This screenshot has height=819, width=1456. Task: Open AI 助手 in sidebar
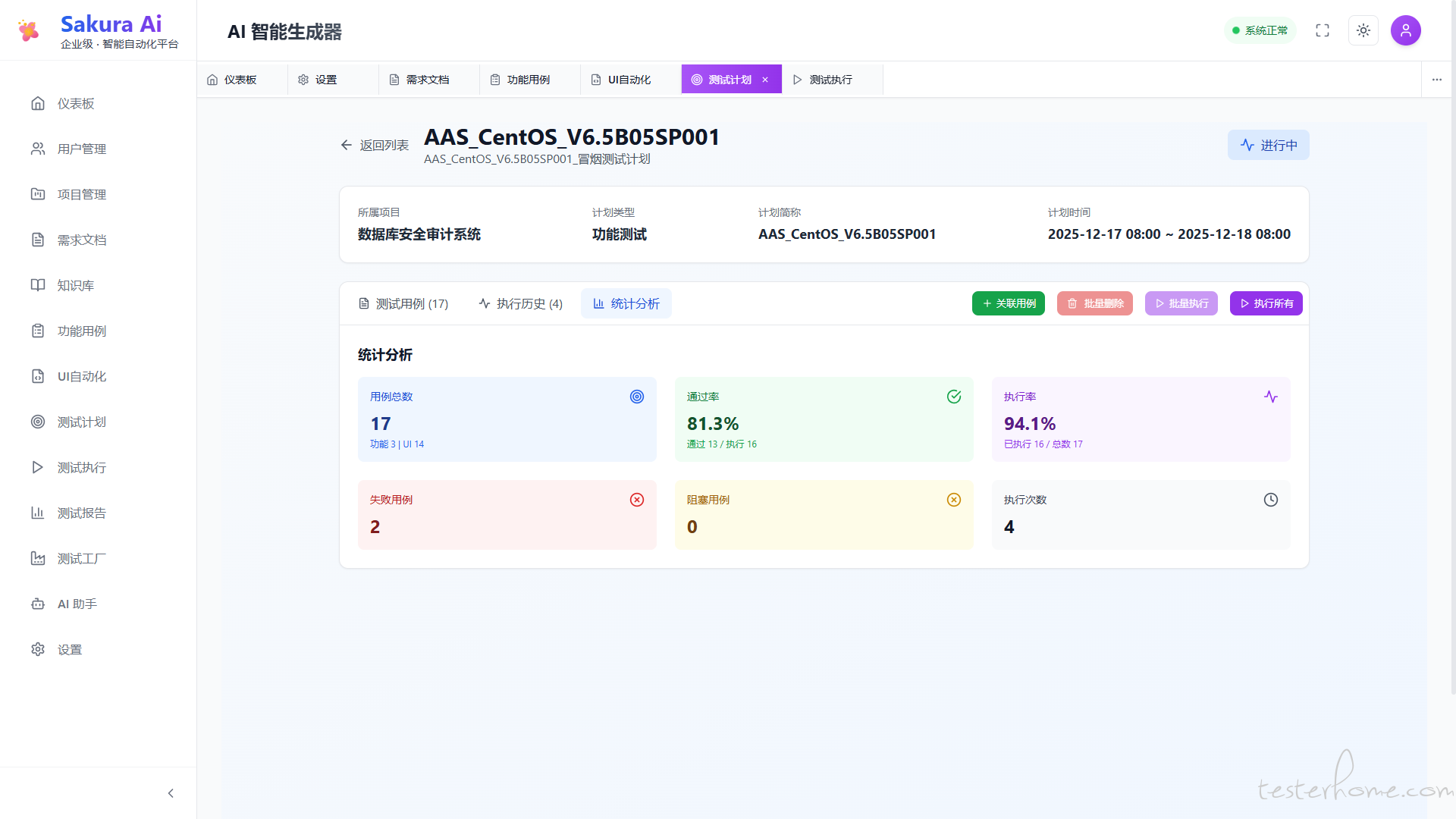77,604
